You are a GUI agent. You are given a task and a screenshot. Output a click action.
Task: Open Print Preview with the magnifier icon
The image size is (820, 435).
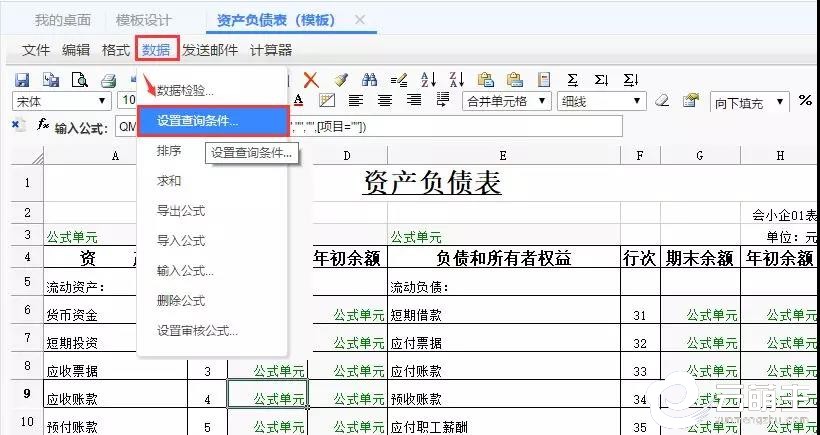point(80,80)
